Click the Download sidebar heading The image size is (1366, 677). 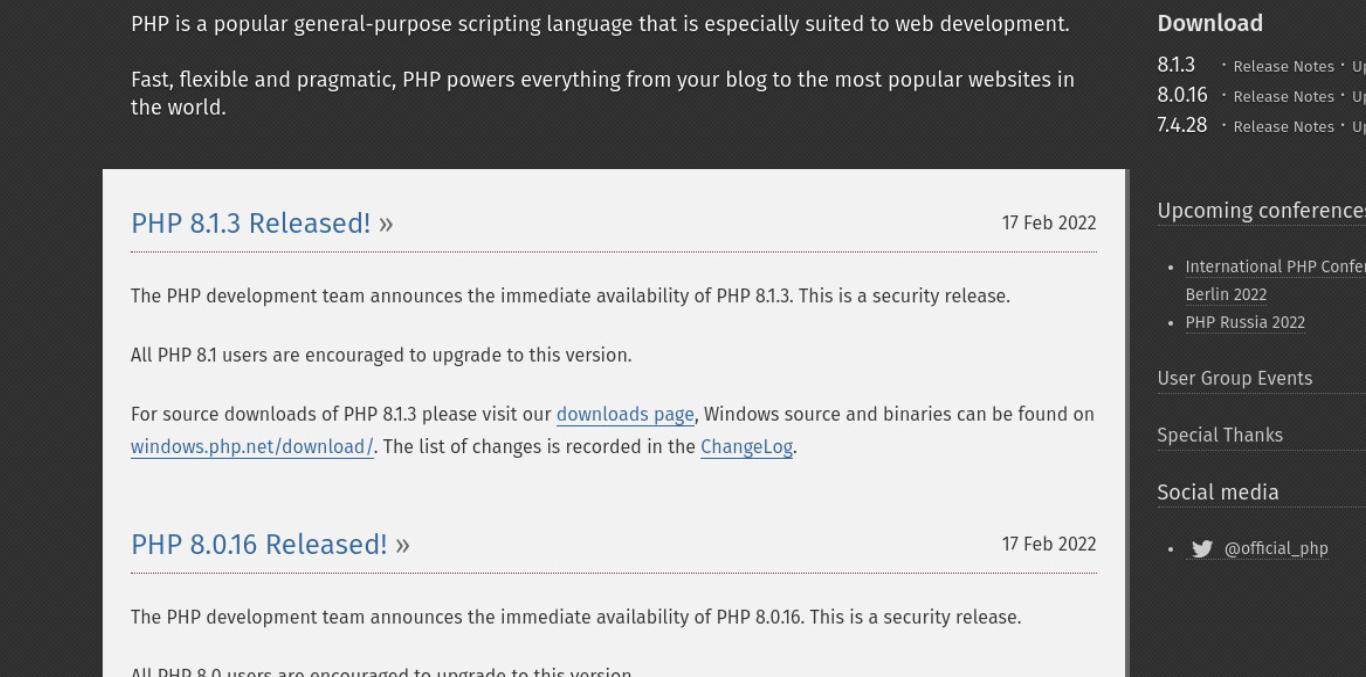[1209, 23]
